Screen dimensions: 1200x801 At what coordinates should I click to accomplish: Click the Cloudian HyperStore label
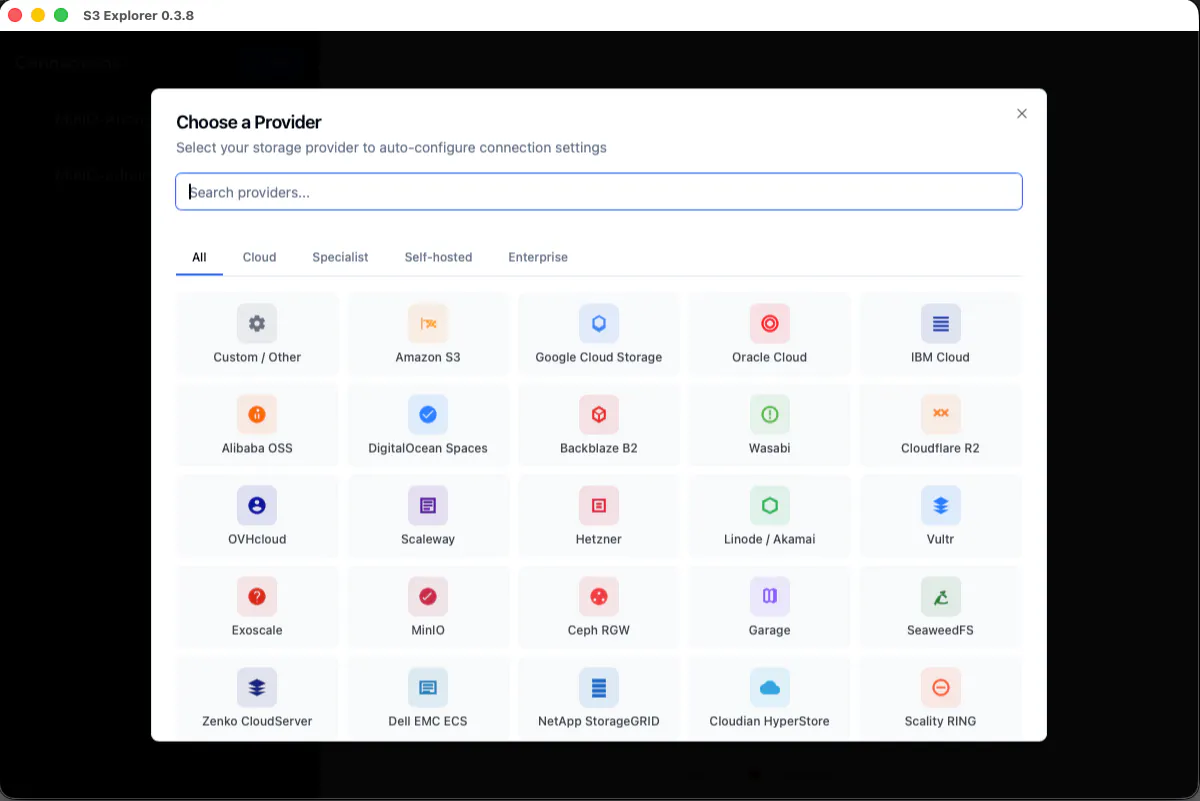[x=770, y=721]
